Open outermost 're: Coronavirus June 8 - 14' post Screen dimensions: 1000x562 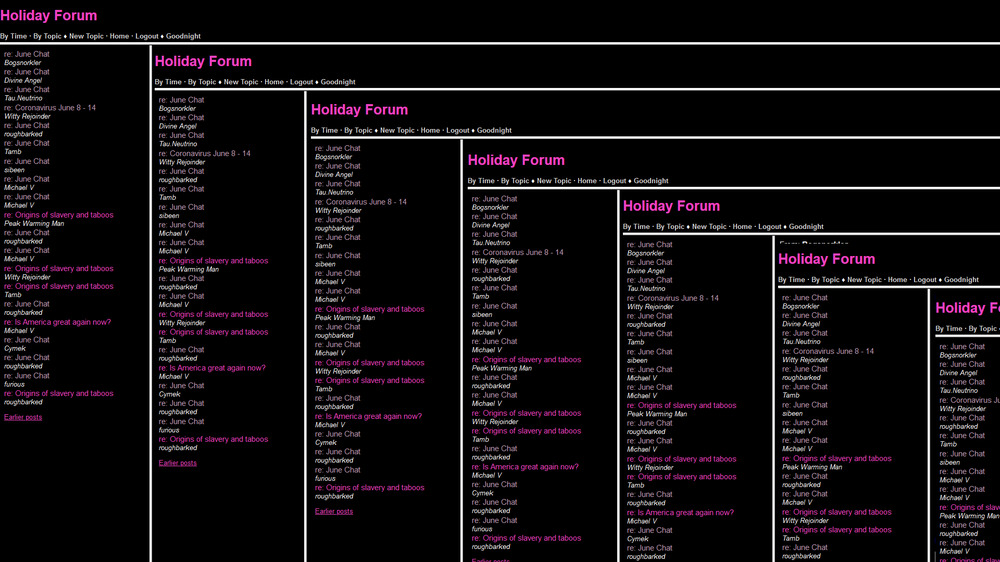(50, 108)
